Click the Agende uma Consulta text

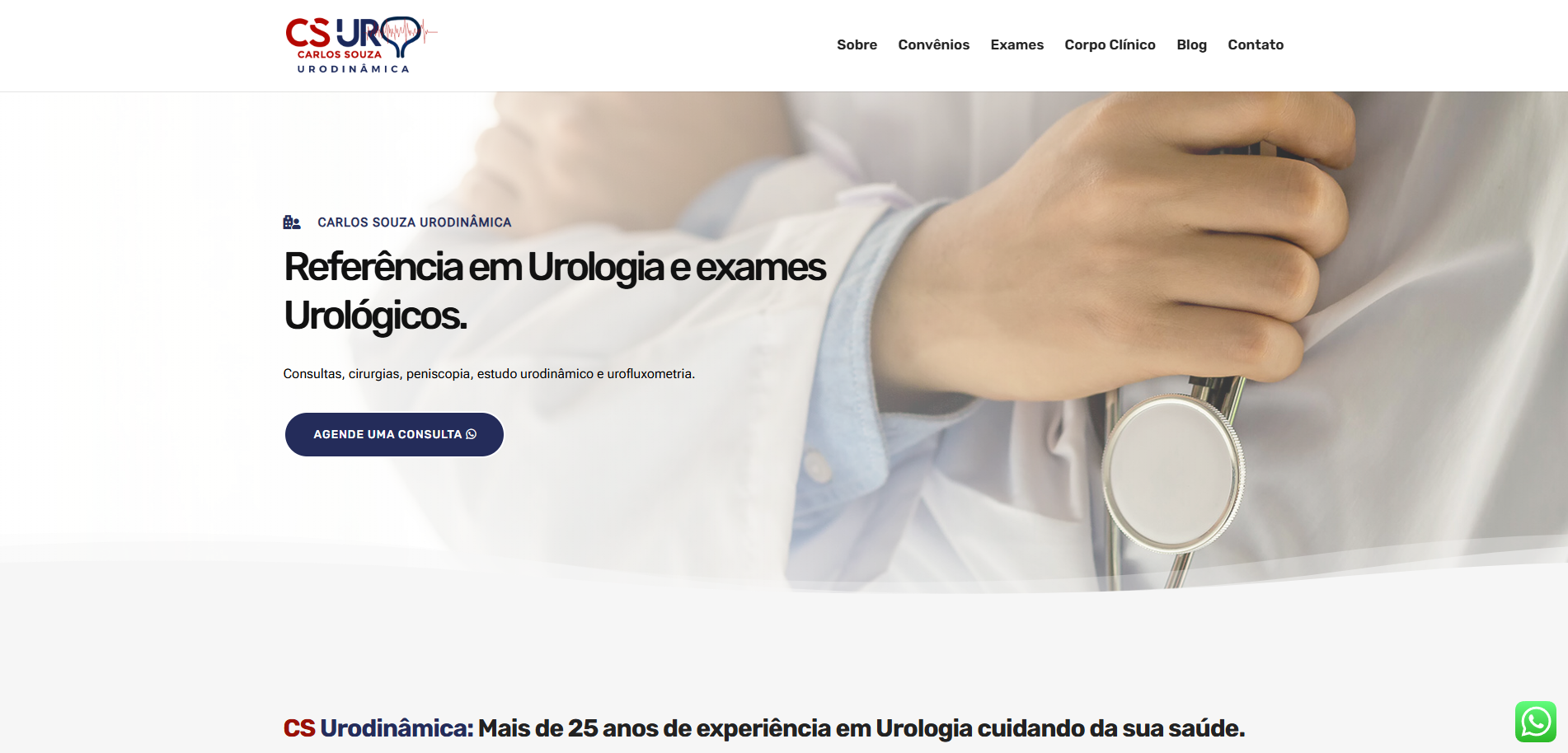click(x=387, y=434)
